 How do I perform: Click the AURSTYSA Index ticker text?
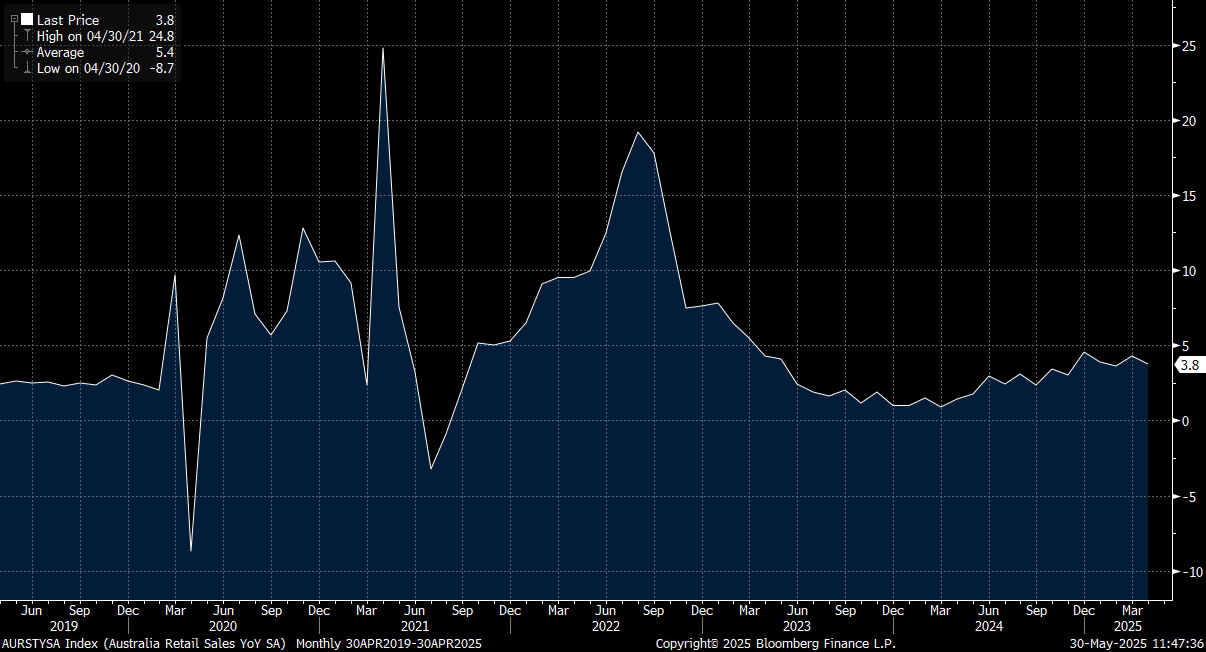(52, 643)
